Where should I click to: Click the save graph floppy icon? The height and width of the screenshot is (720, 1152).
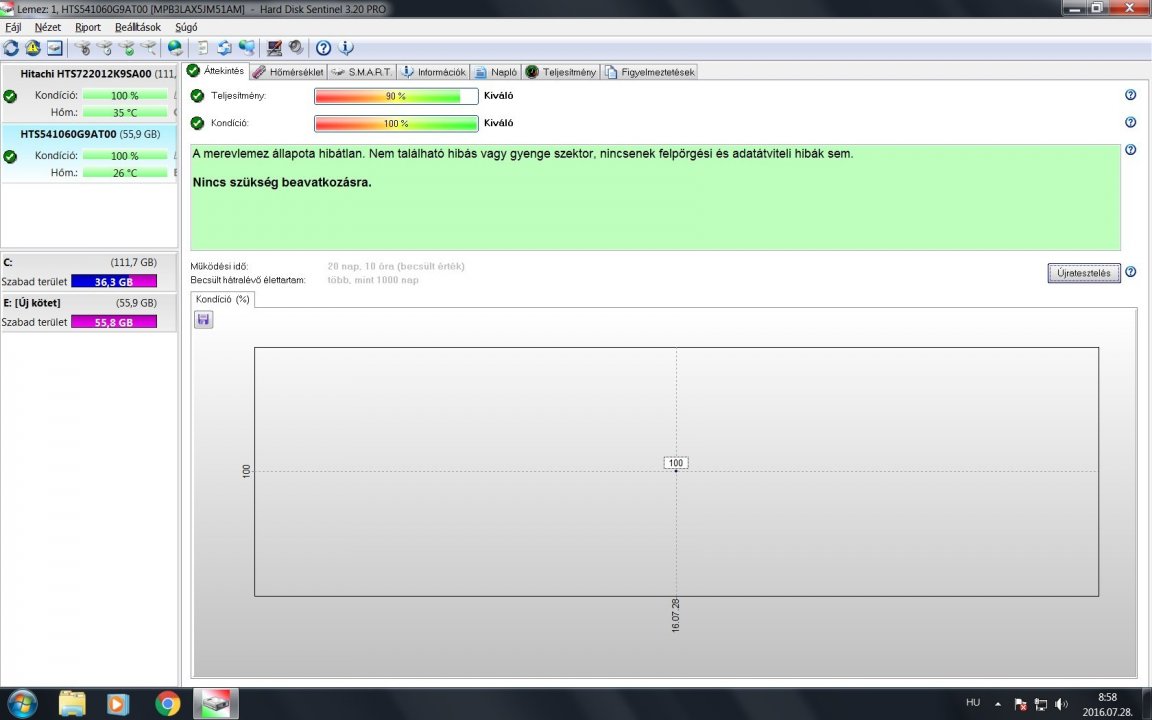coord(204,320)
